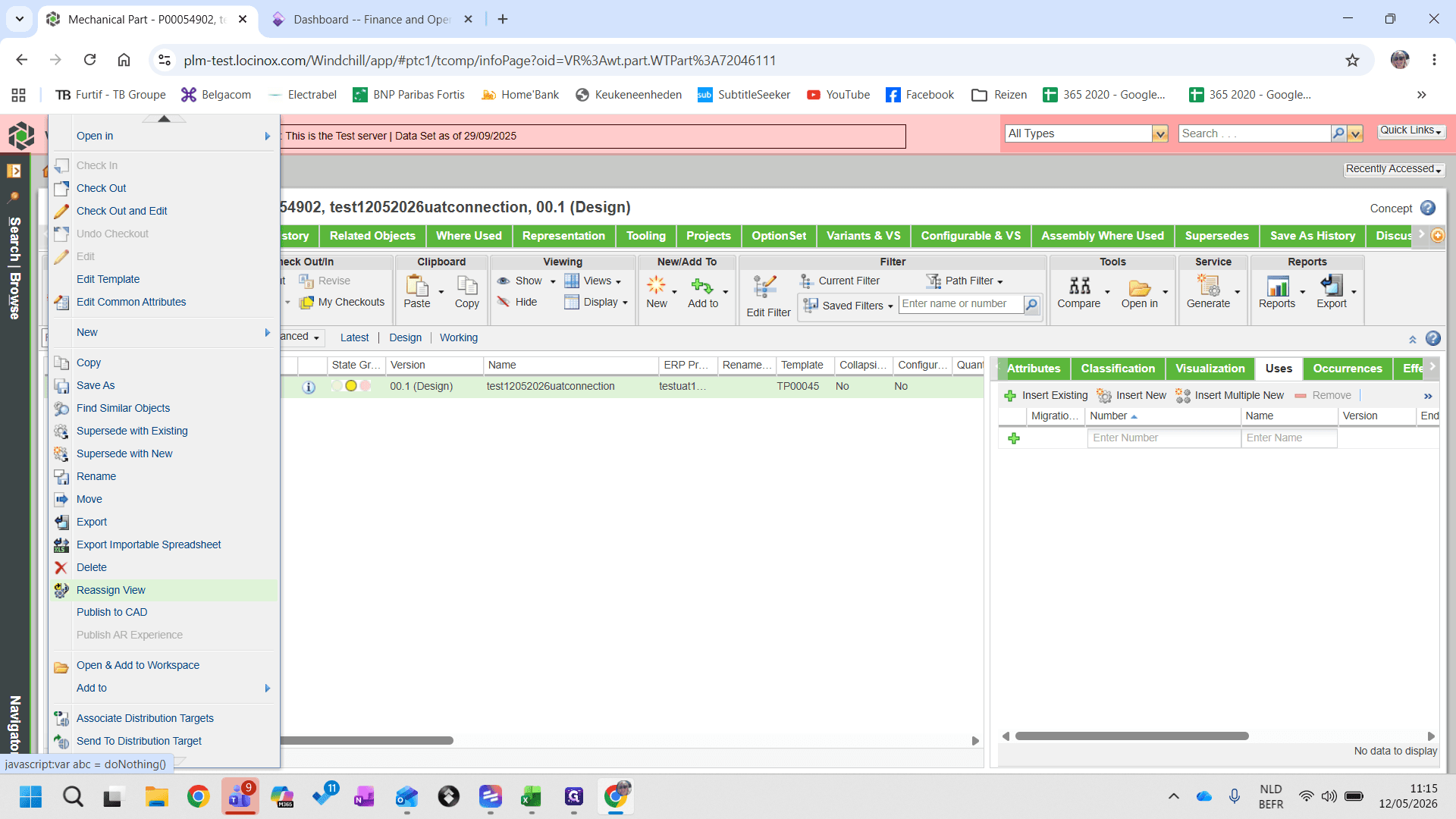Click the Reports chart icon
The width and height of the screenshot is (1456, 819).
click(1278, 286)
